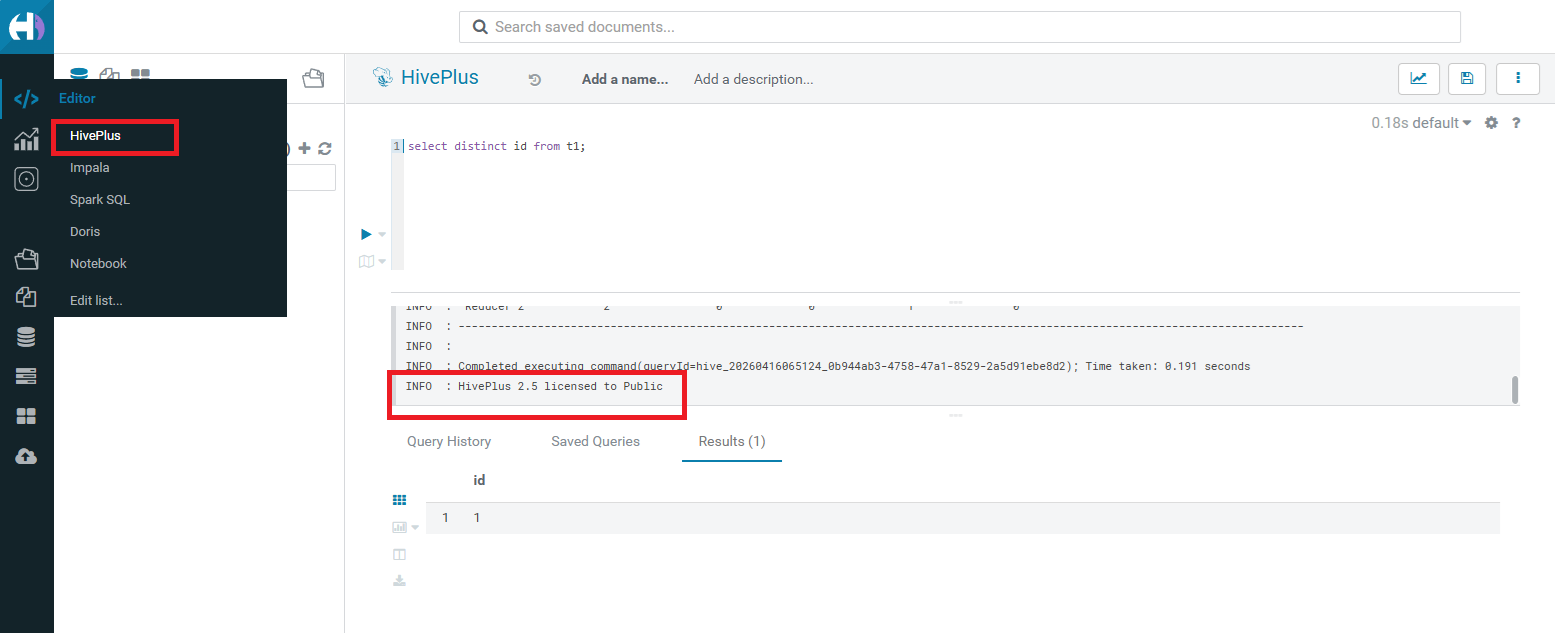Open the Editor code icon in sidebar
The width and height of the screenshot is (1555, 633).
26,98
